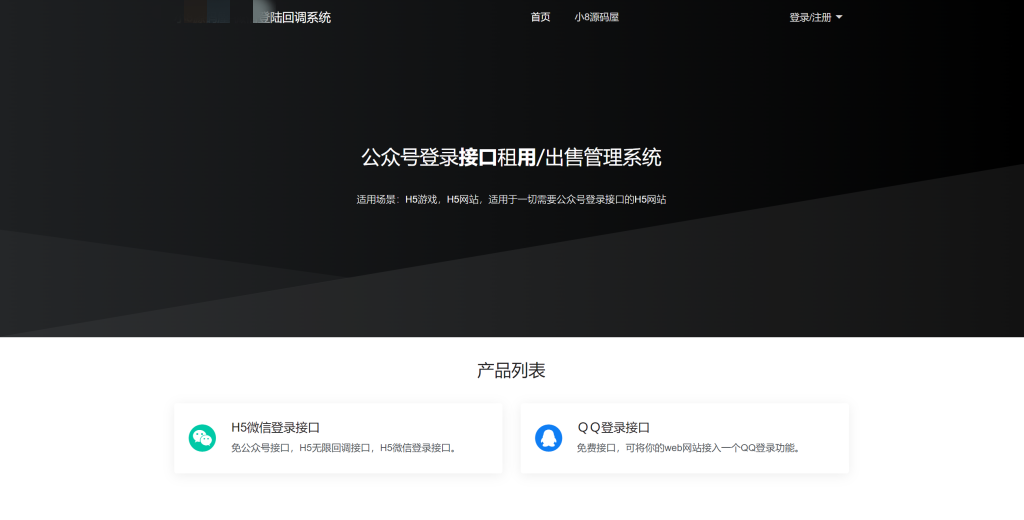Click the 产品列表 section heading
1024x520 pixels.
[511, 371]
